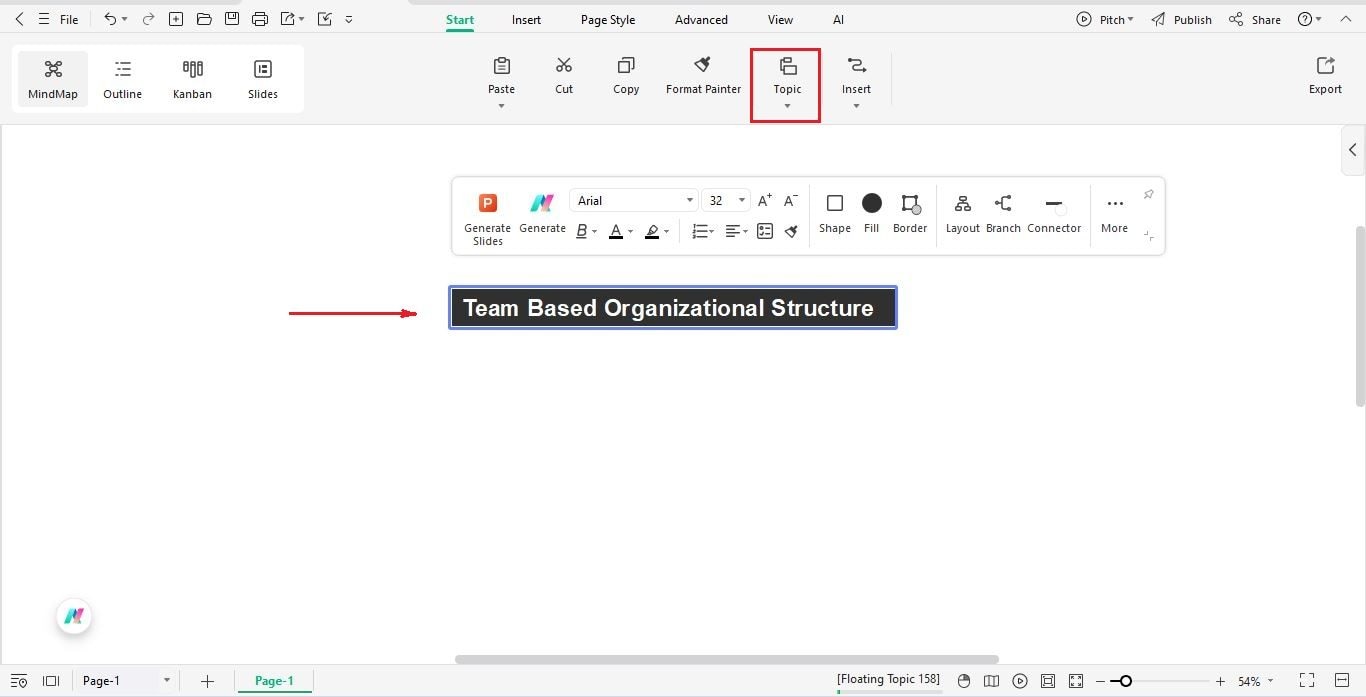
Task: Switch to Outline view mode
Action: coord(123,79)
